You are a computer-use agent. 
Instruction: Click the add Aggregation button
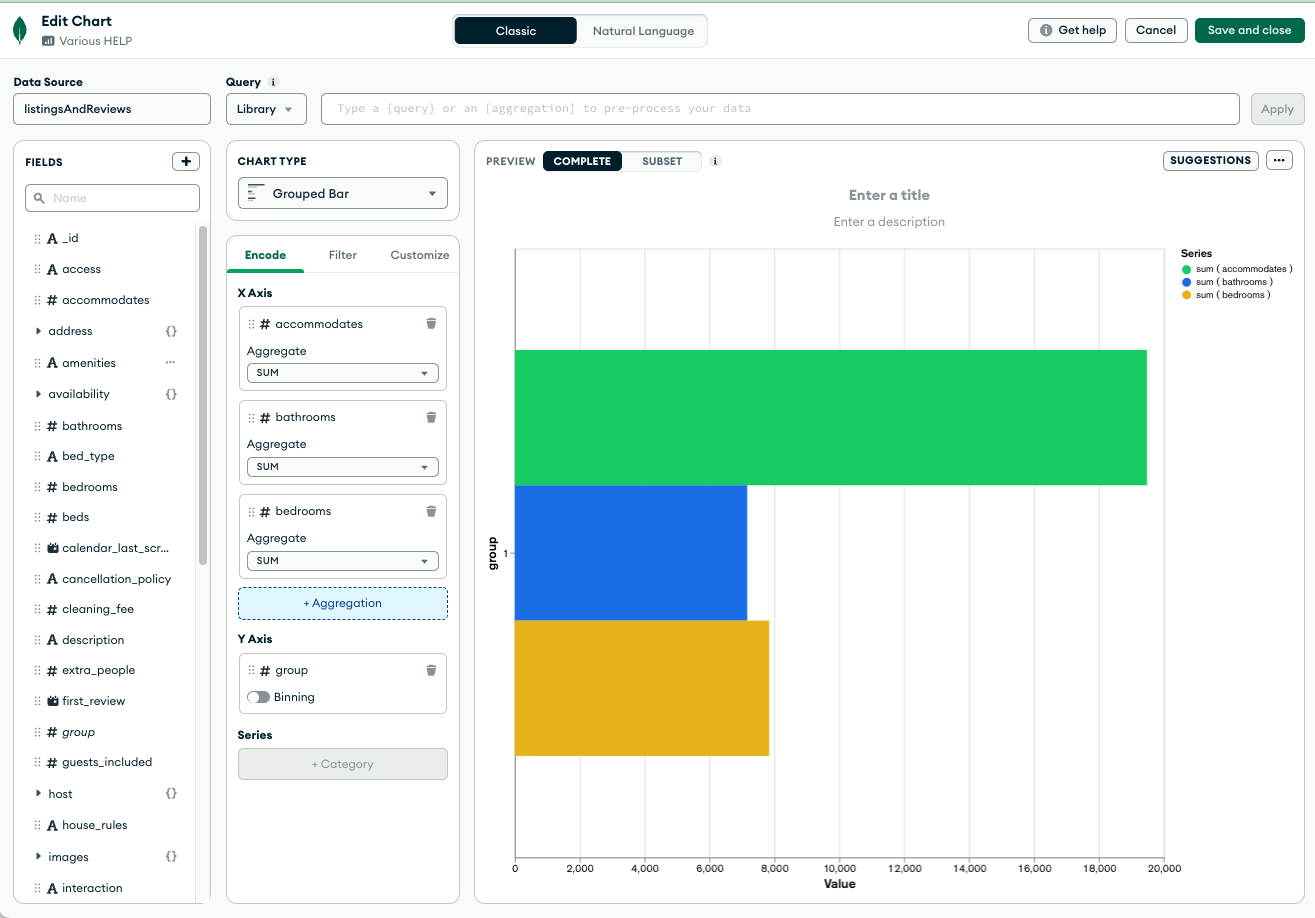tap(343, 603)
